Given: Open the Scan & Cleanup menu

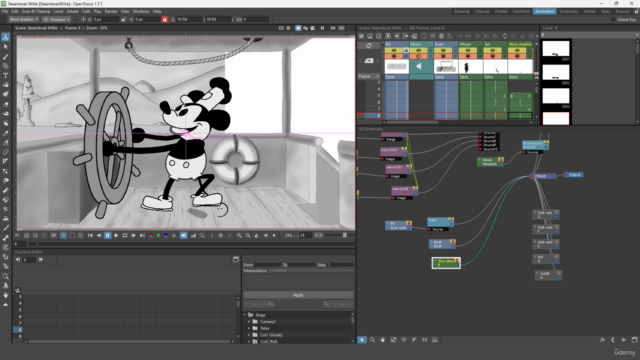Looking at the screenshot, I should click(x=36, y=11).
